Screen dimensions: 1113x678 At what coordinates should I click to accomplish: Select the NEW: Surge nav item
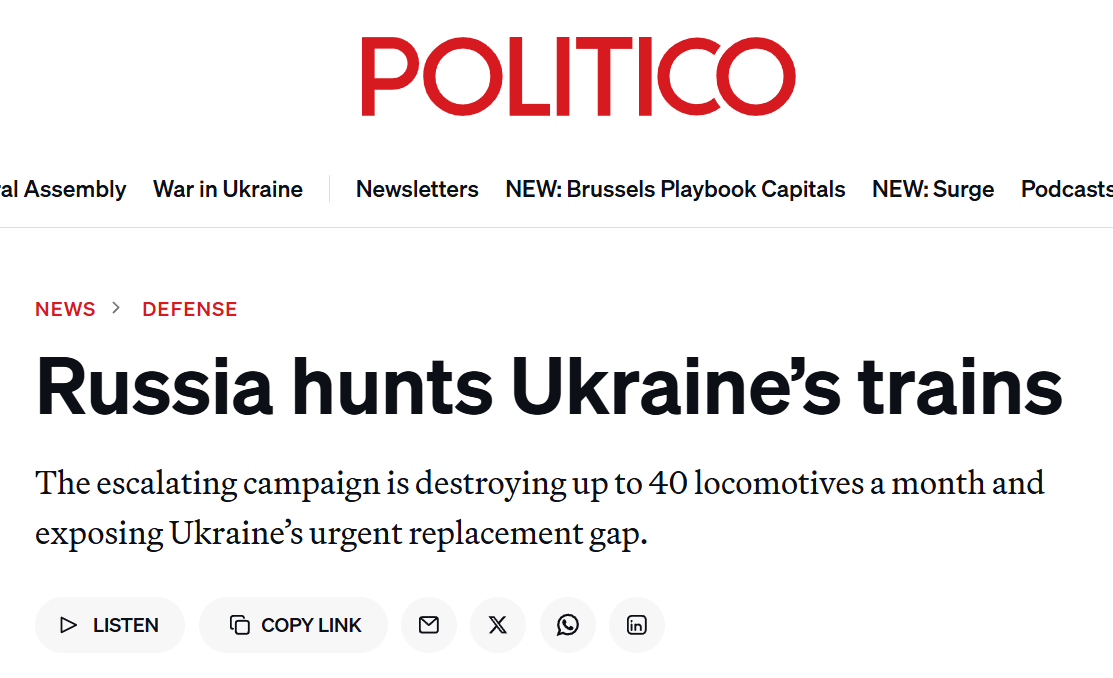(933, 189)
